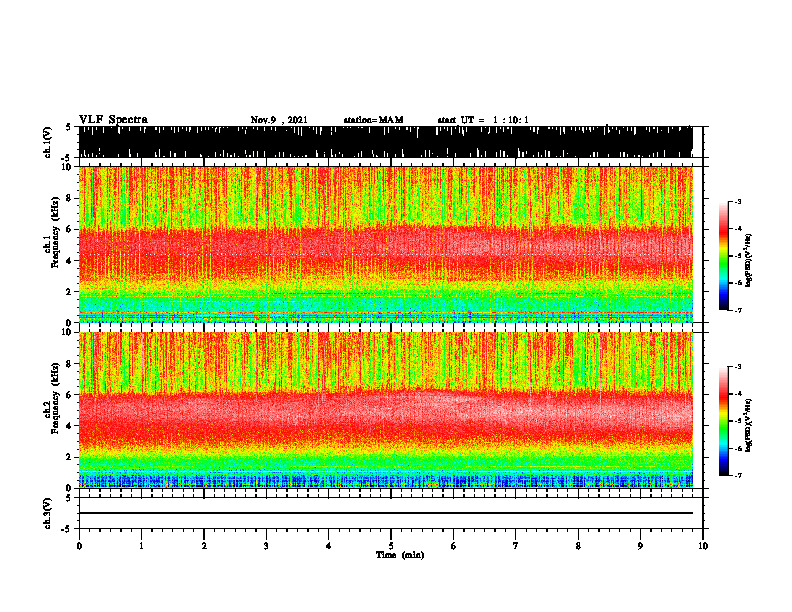Image resolution: width=792 pixels, height=612 pixels.
Task: Click the ch.3(V) axis label
Action: coord(48,513)
